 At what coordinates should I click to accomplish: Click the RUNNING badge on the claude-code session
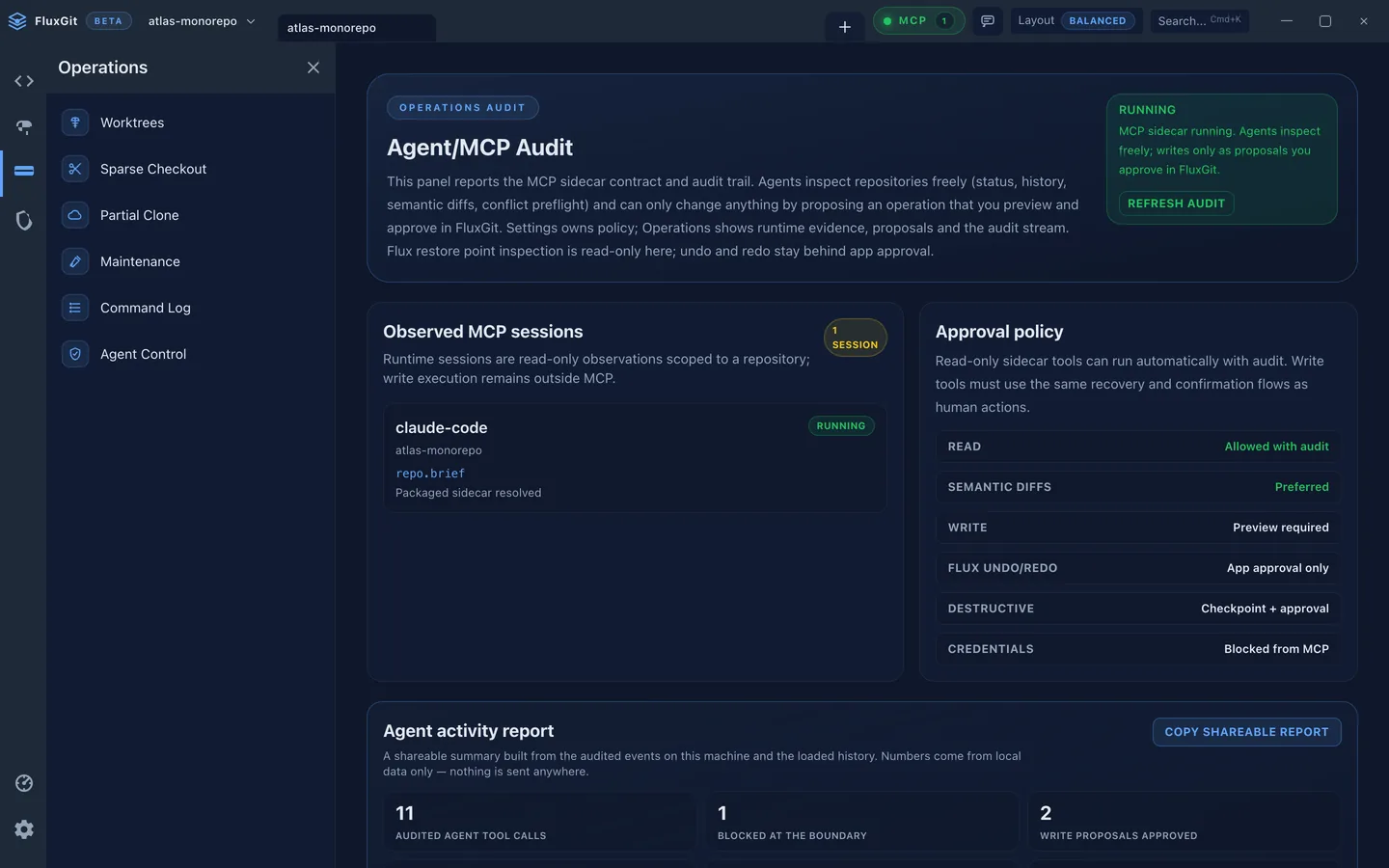coord(841,426)
